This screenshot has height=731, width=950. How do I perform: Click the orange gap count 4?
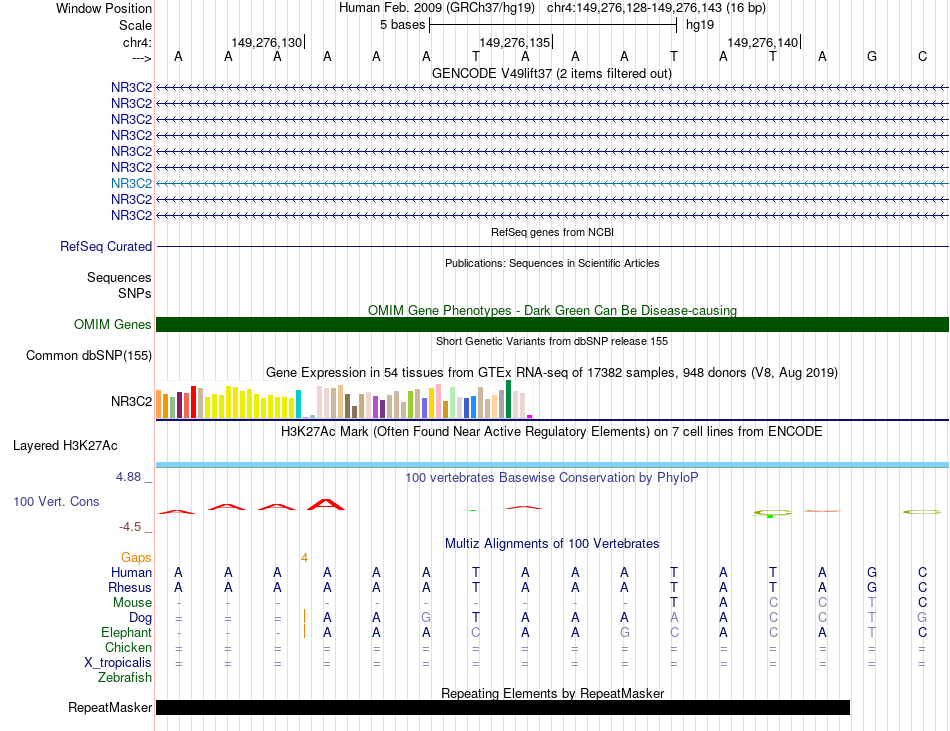coord(304,558)
